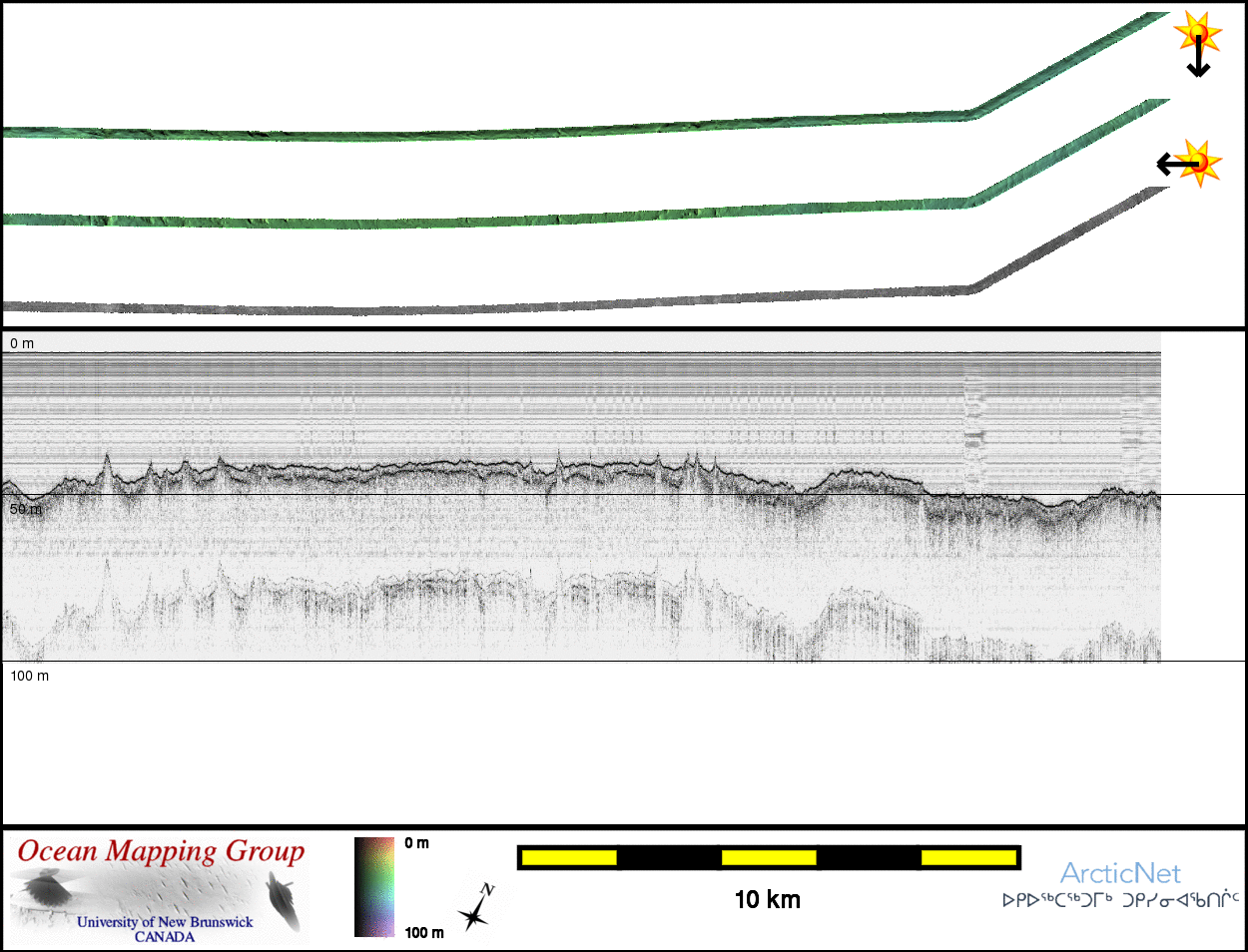Click the depth color scale swatch
The image size is (1248, 952).
[374, 887]
